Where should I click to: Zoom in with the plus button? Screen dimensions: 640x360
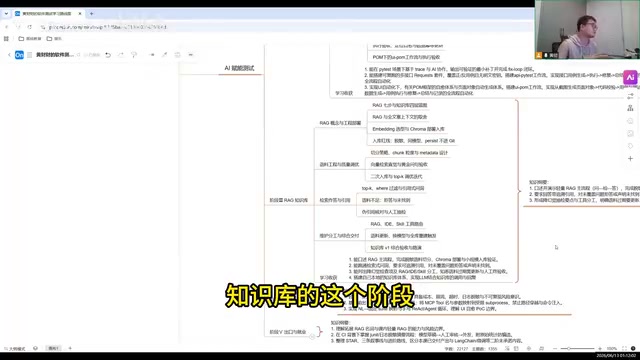coord(600,349)
